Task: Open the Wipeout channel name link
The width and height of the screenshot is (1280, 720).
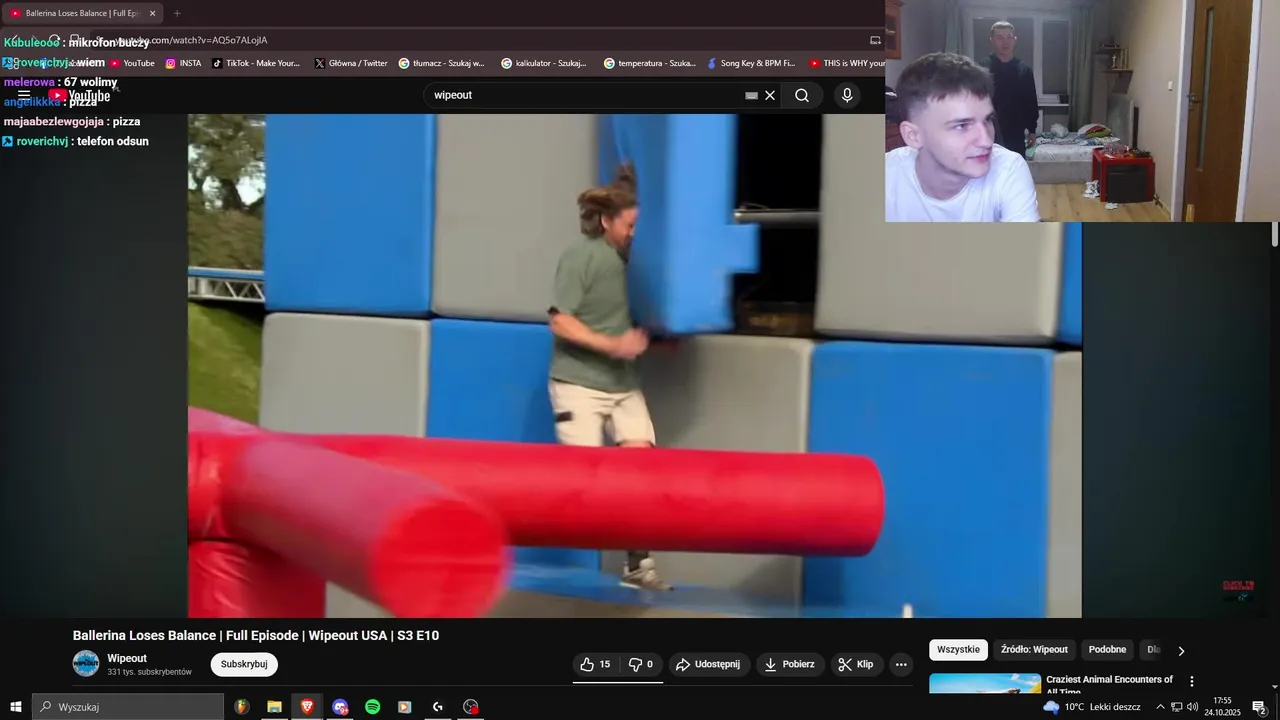Action: [127, 658]
